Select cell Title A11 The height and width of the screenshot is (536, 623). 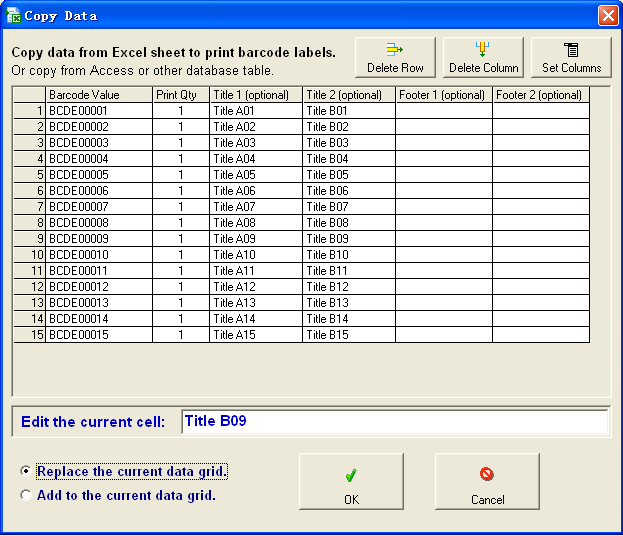coord(256,271)
